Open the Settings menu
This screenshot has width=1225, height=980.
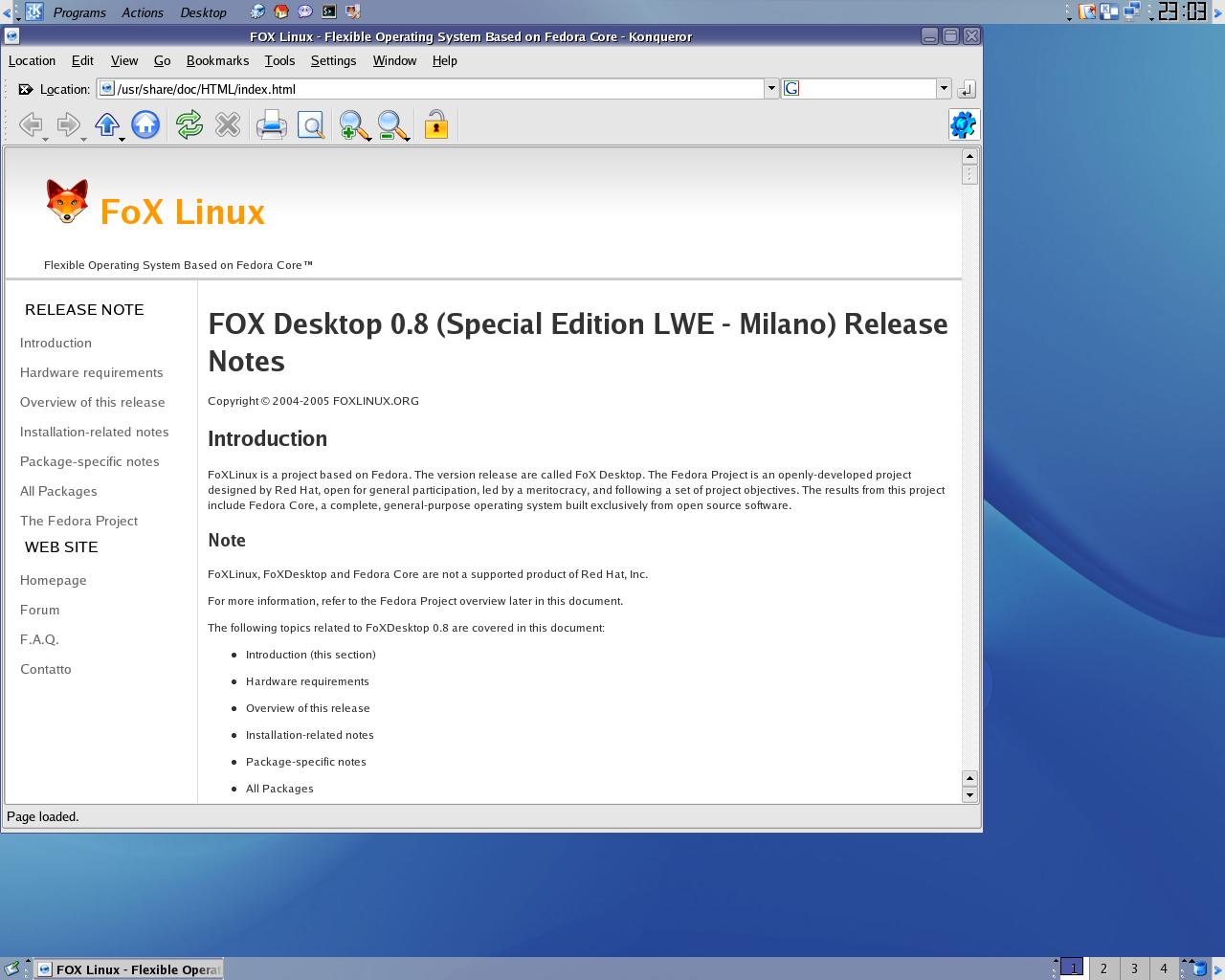tap(333, 60)
